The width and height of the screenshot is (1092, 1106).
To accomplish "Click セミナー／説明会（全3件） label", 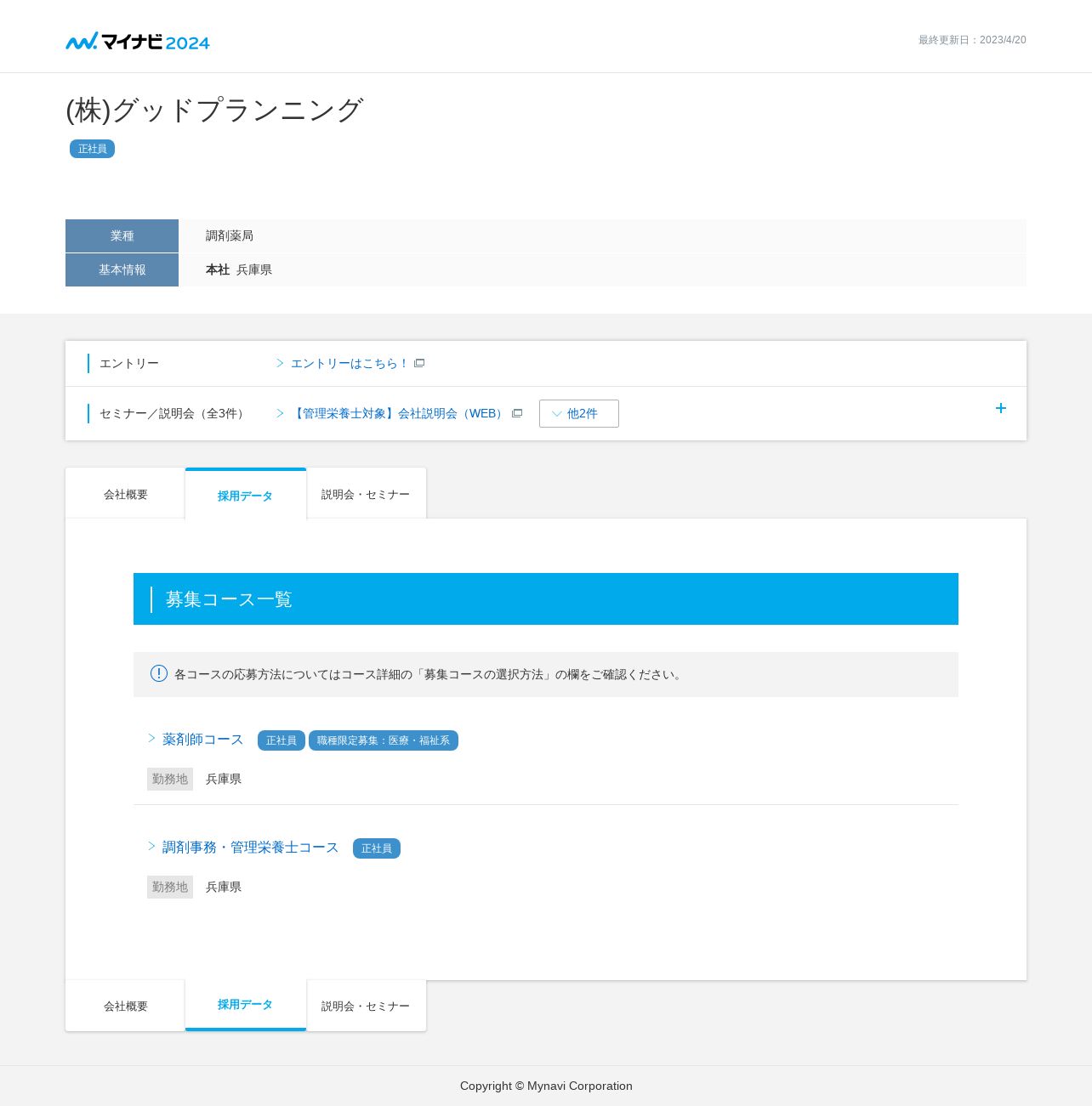I will [174, 413].
